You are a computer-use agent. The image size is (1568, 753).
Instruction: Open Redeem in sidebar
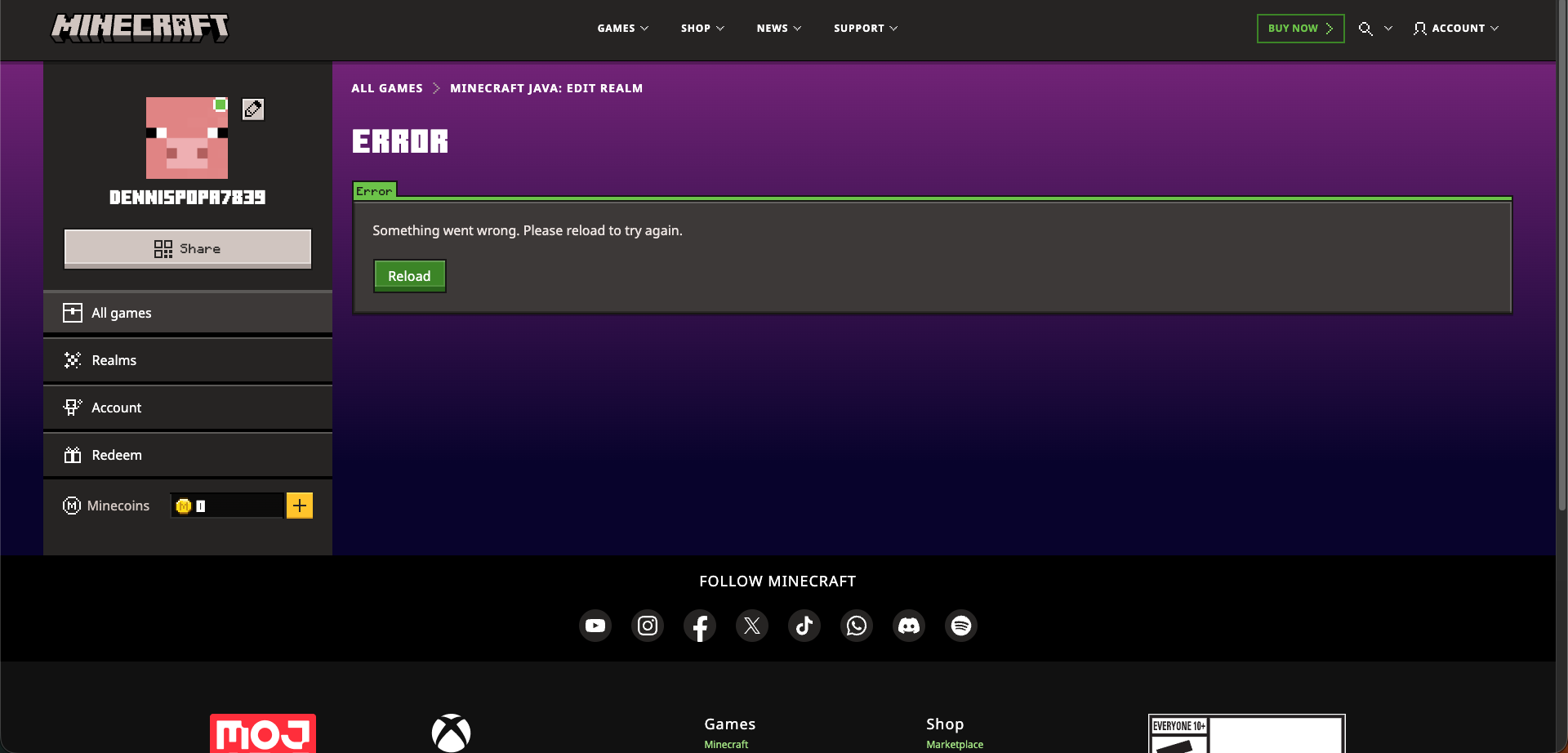point(188,455)
